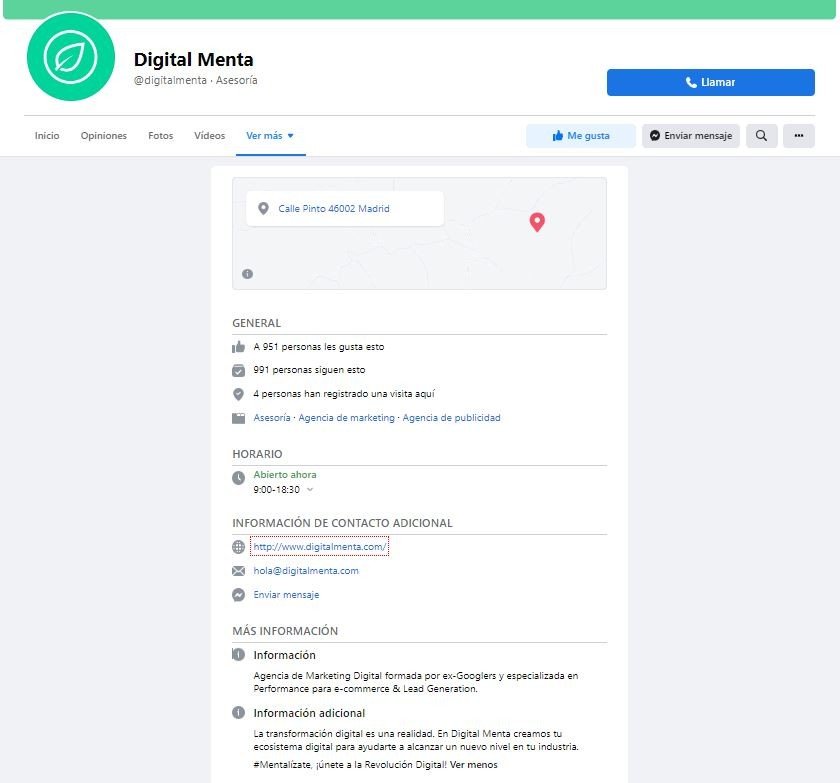Click the thumbs-up icon in Me gusta button

click(x=558, y=136)
